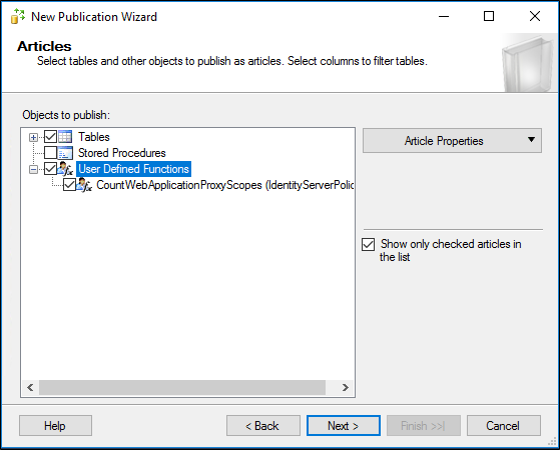Image resolution: width=560 pixels, height=450 pixels.
Task: Select the Stored Procedures tree label
Action: (x=122, y=153)
